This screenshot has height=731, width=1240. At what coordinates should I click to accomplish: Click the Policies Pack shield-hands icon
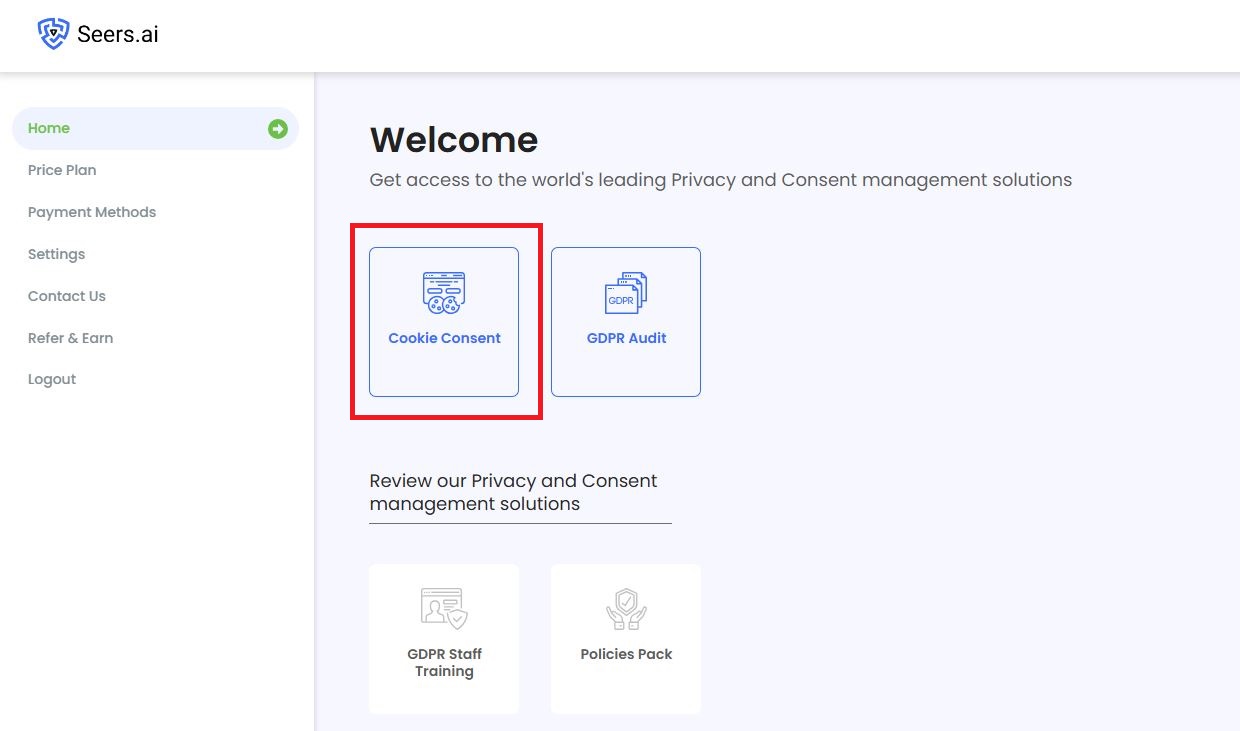[626, 608]
